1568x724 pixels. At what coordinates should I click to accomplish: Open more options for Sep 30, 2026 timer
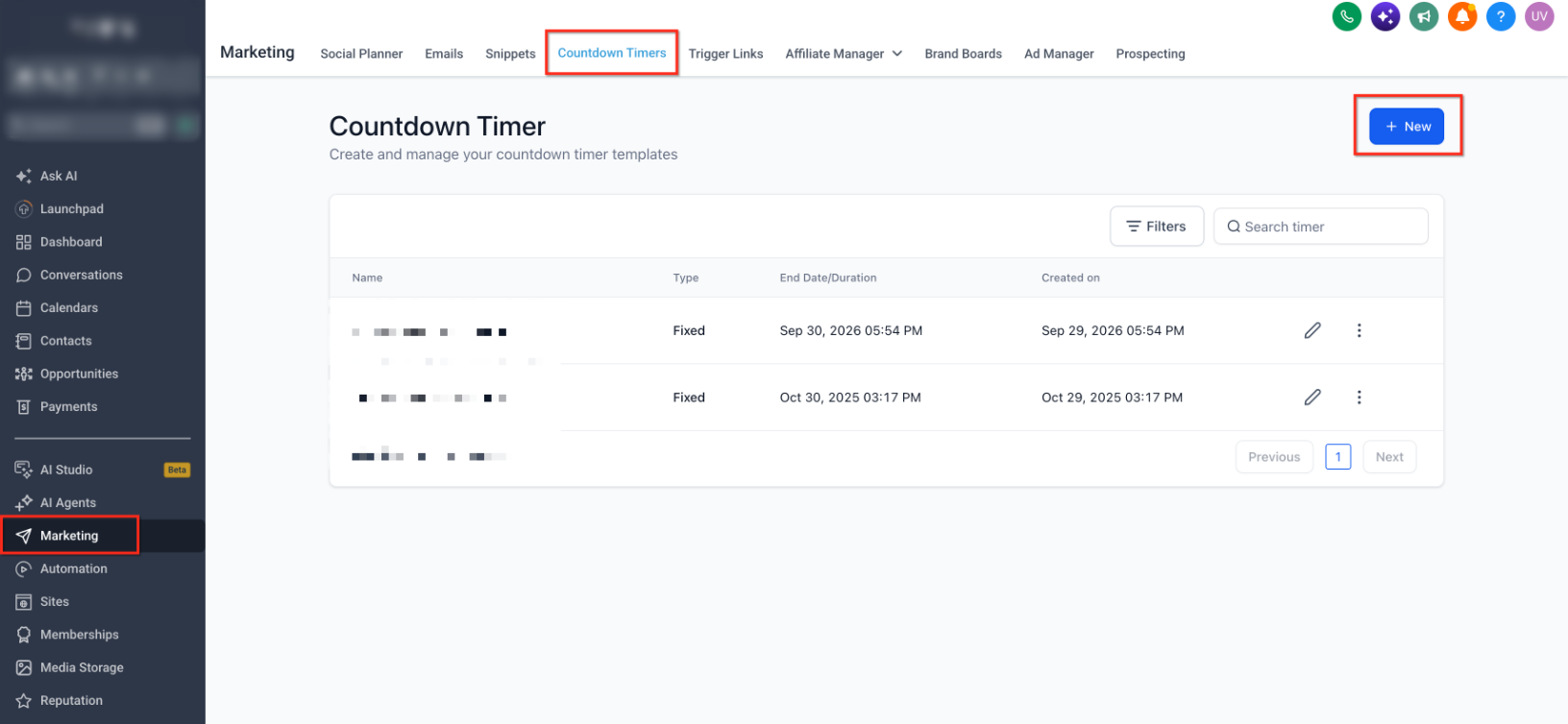point(1359,330)
